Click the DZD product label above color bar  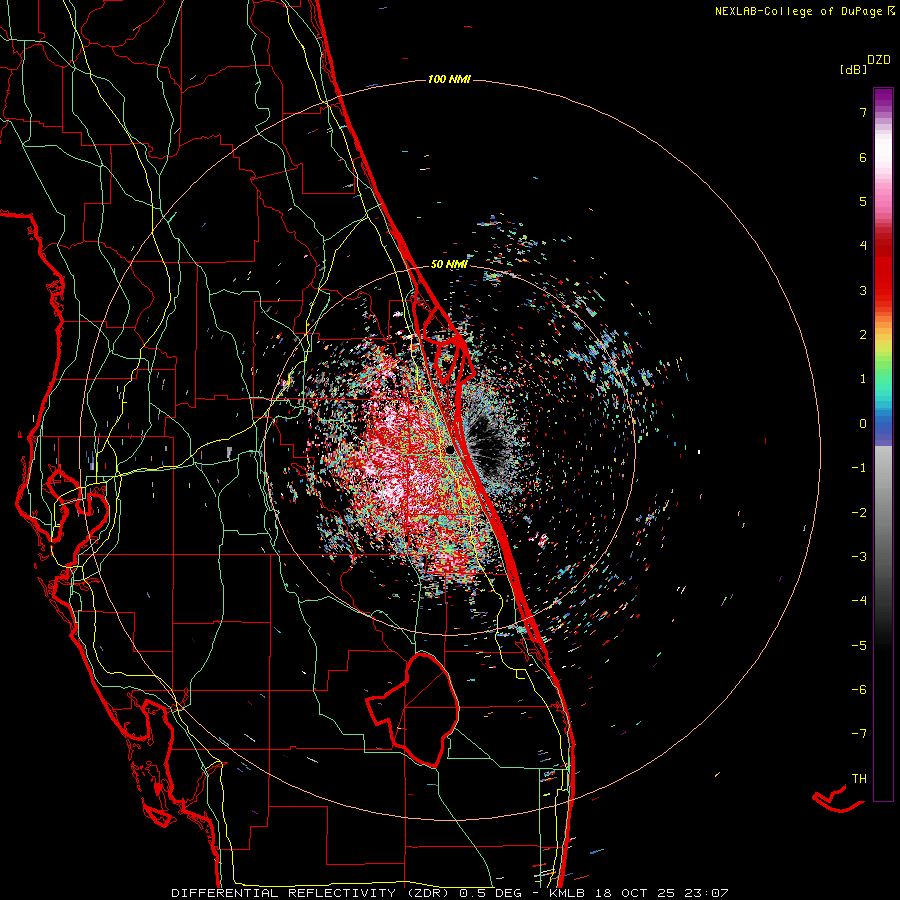click(x=879, y=60)
